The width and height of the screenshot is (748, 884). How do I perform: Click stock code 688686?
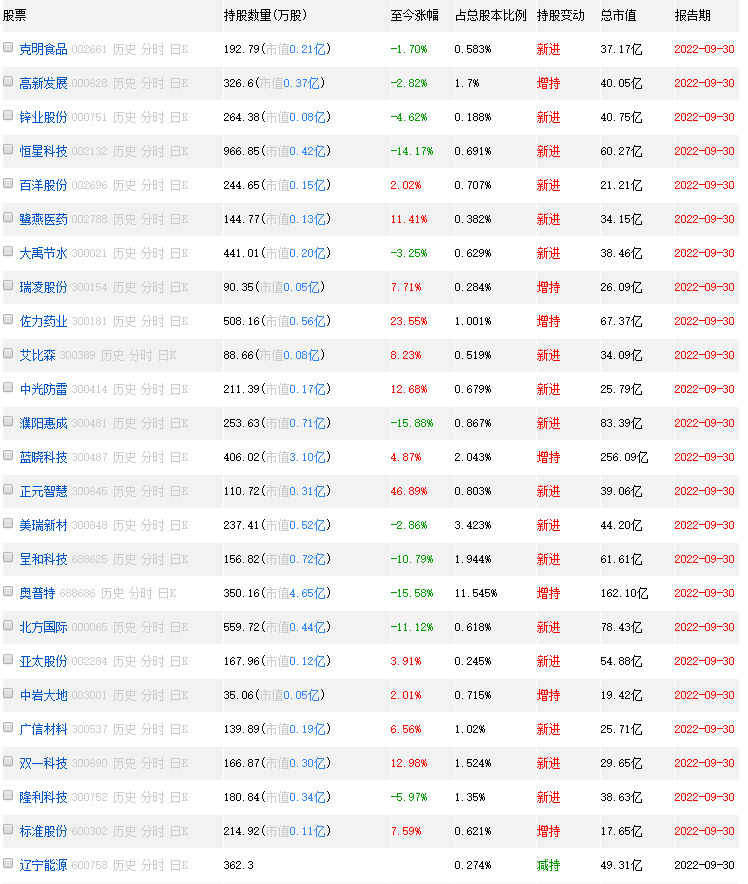click(77, 594)
